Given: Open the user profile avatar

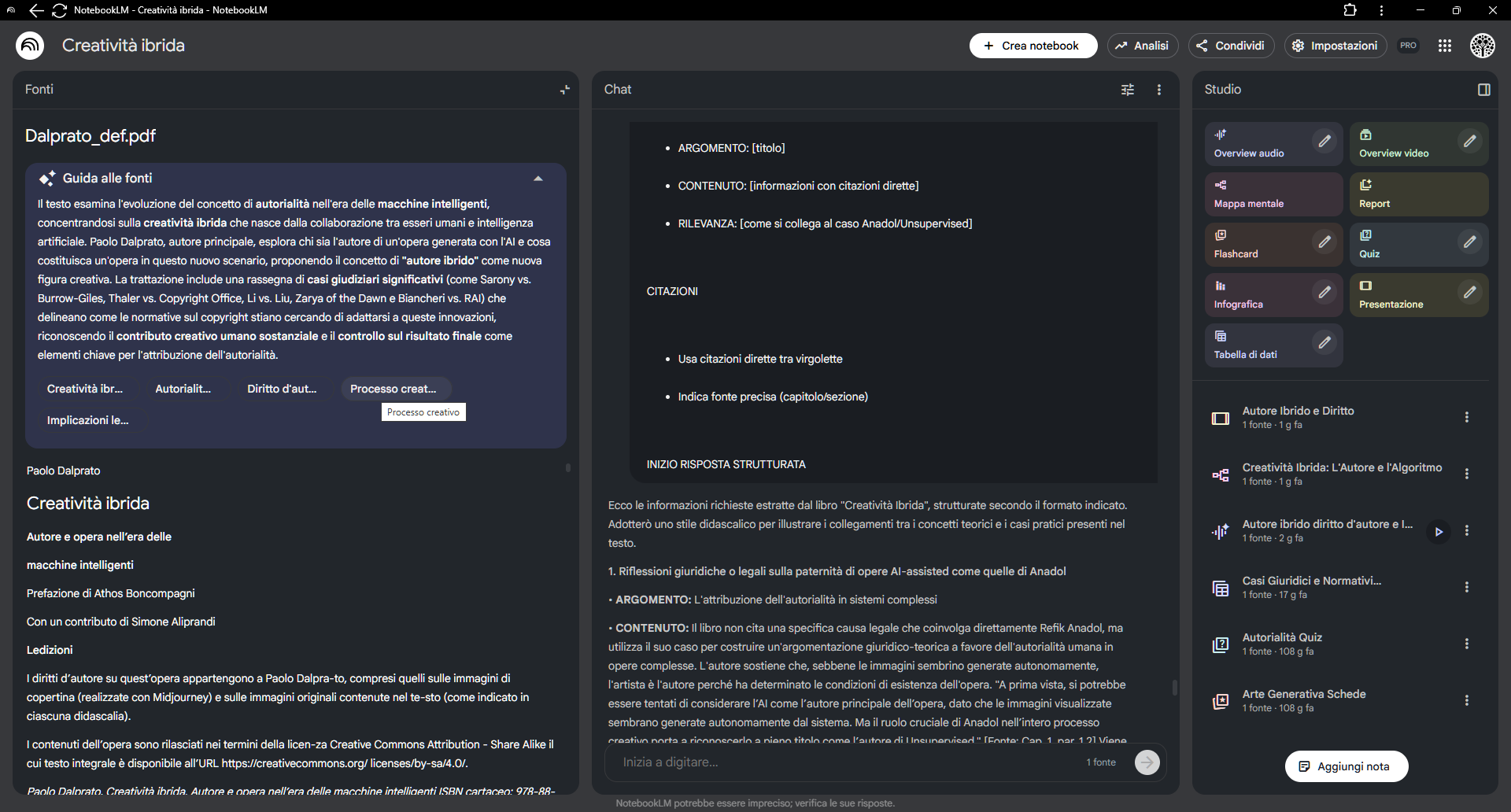Looking at the screenshot, I should [x=1482, y=46].
